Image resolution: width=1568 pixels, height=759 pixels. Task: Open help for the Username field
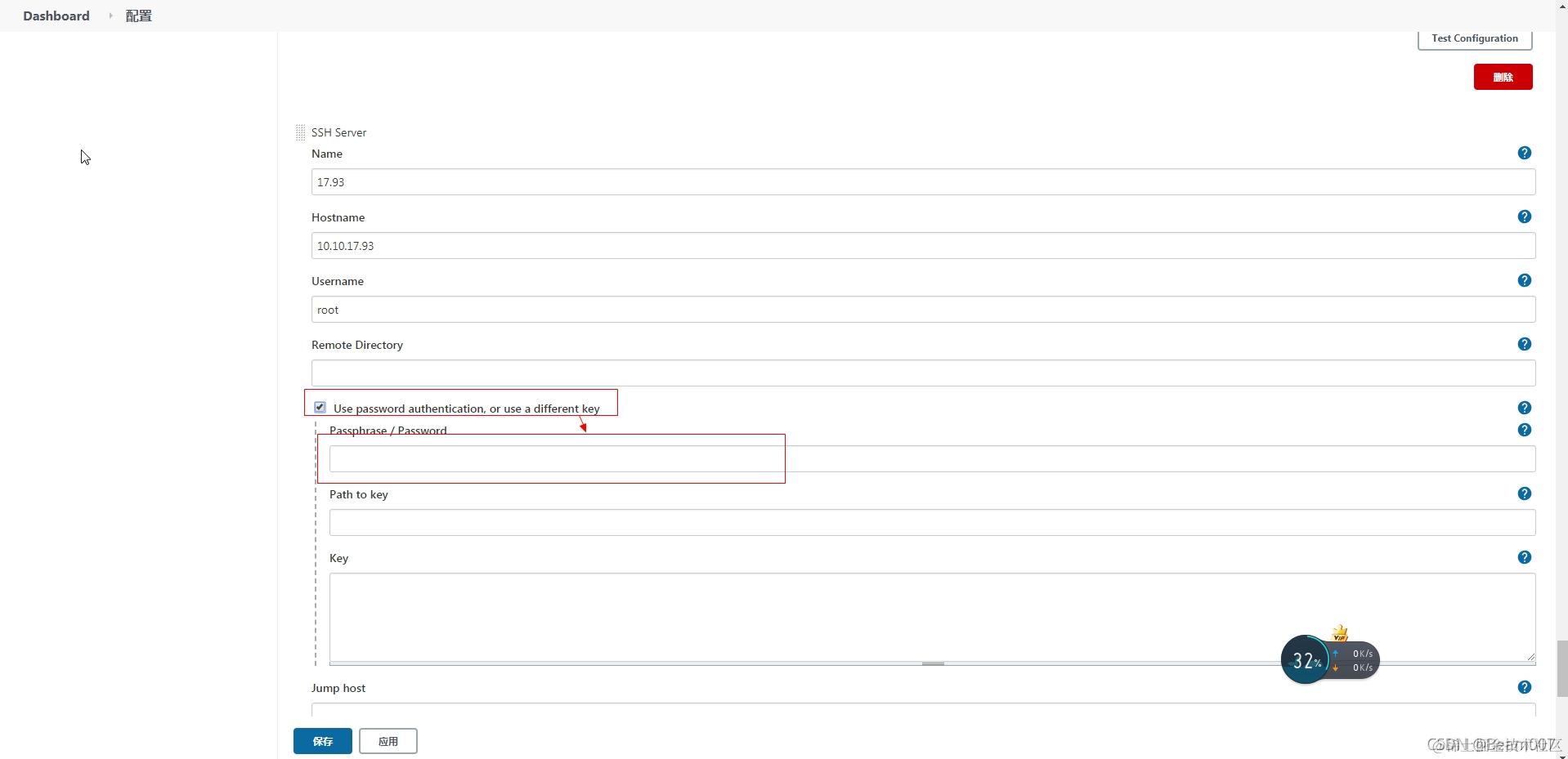(x=1524, y=280)
